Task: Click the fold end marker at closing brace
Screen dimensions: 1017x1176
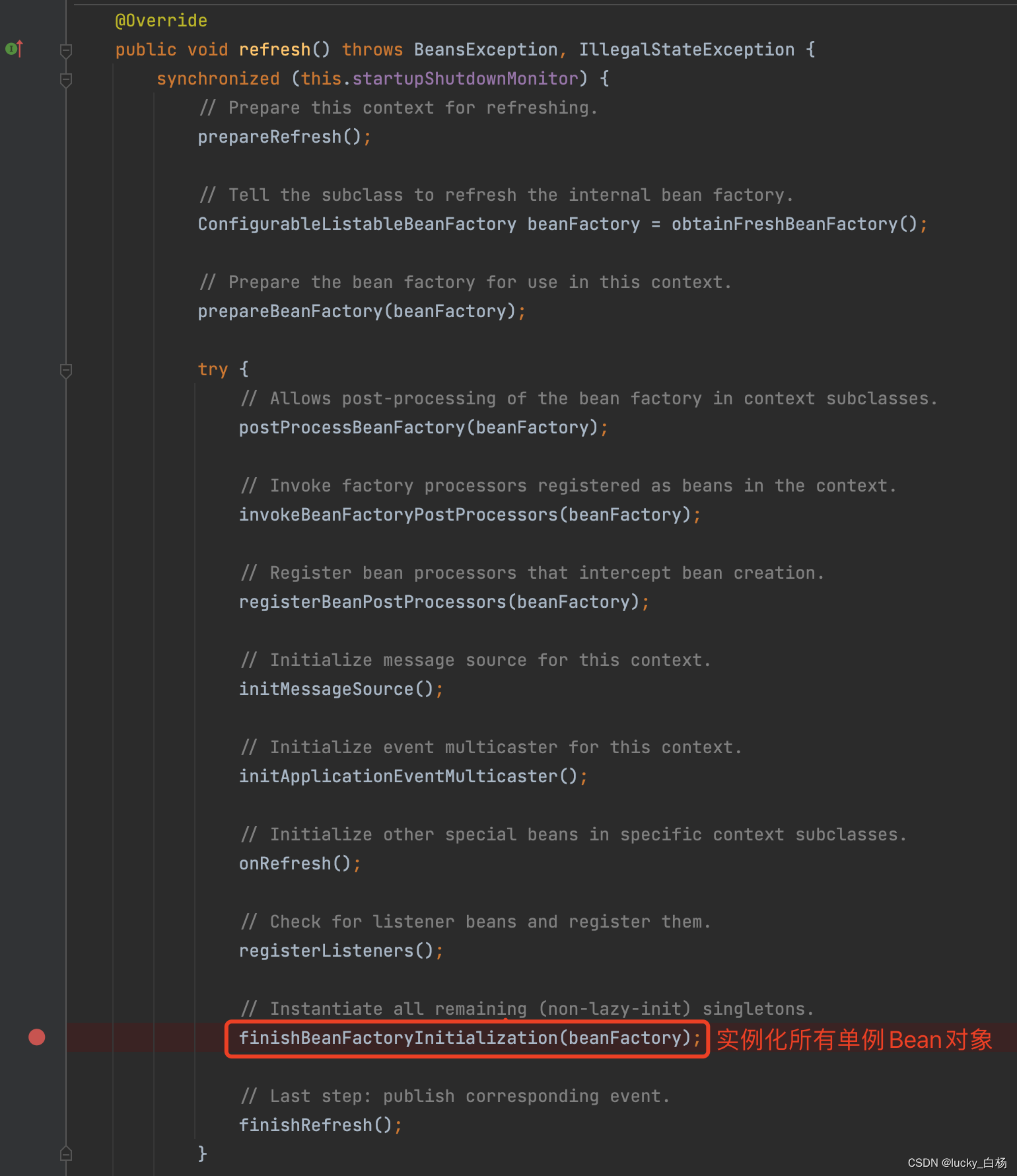Action: coord(66,1154)
